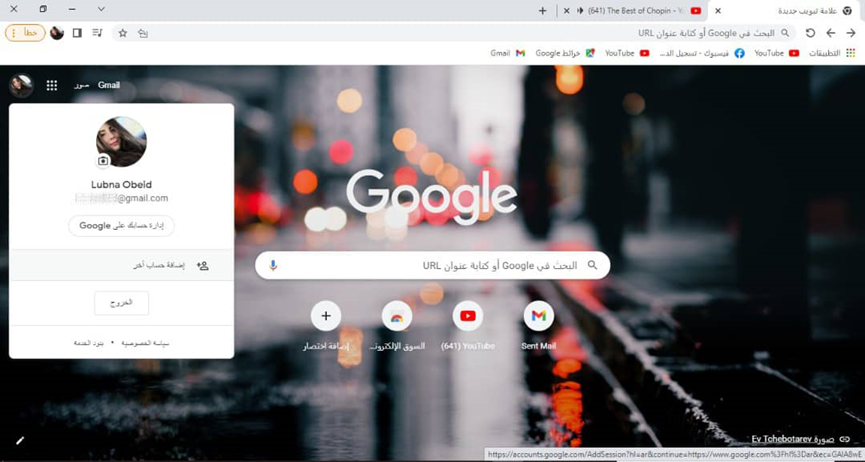The height and width of the screenshot is (462, 865).
Task: Toggle the side panel icon
Action: pos(77,33)
